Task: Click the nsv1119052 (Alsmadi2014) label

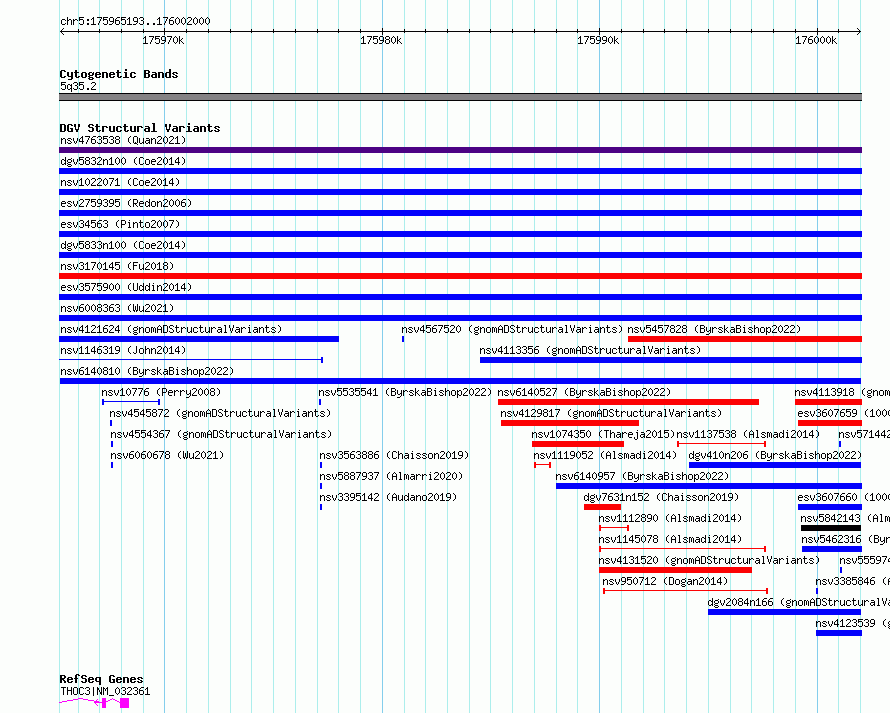Action: pos(606,455)
